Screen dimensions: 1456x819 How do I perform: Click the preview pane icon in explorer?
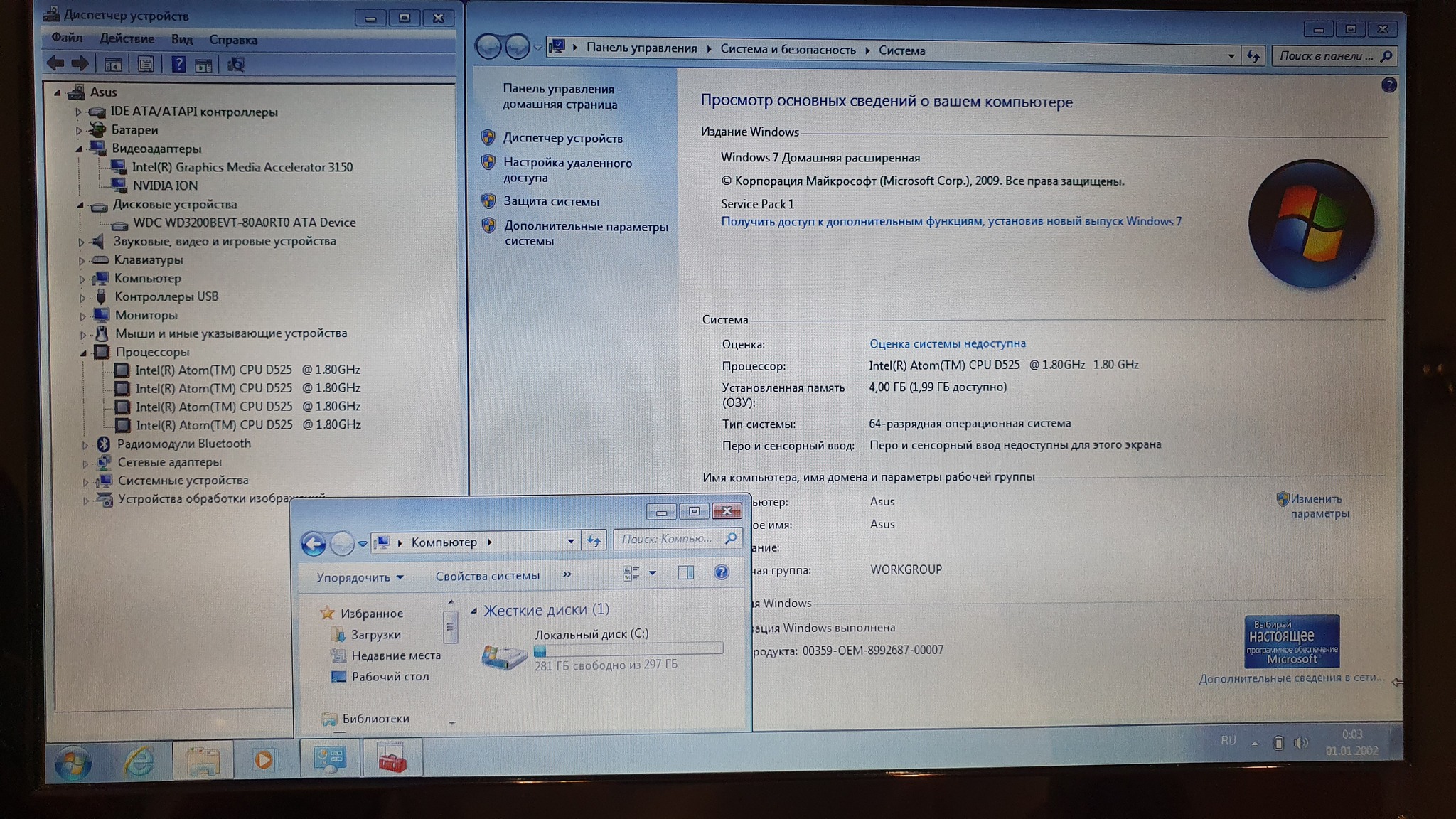pyautogui.click(x=685, y=573)
